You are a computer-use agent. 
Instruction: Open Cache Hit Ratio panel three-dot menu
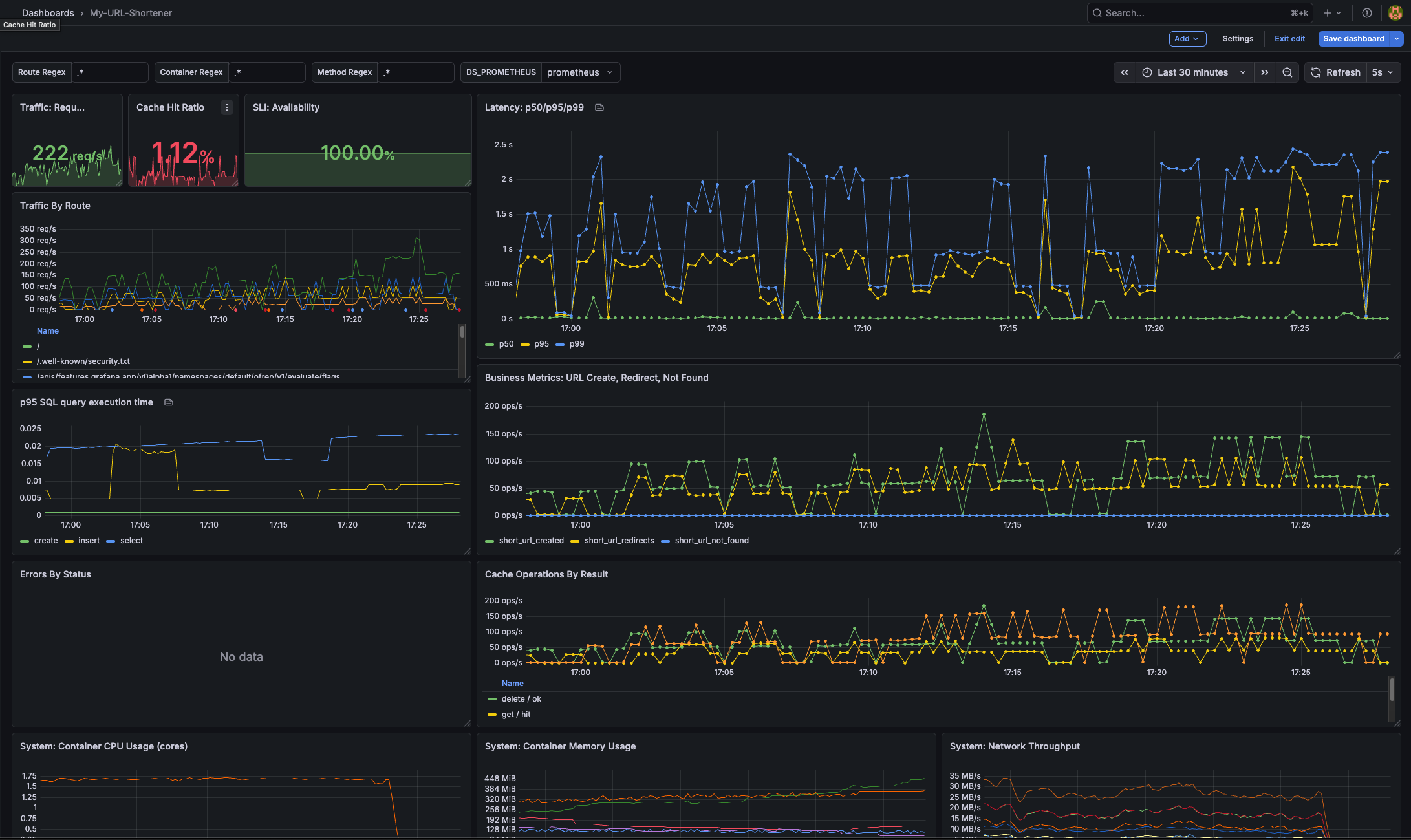point(226,107)
